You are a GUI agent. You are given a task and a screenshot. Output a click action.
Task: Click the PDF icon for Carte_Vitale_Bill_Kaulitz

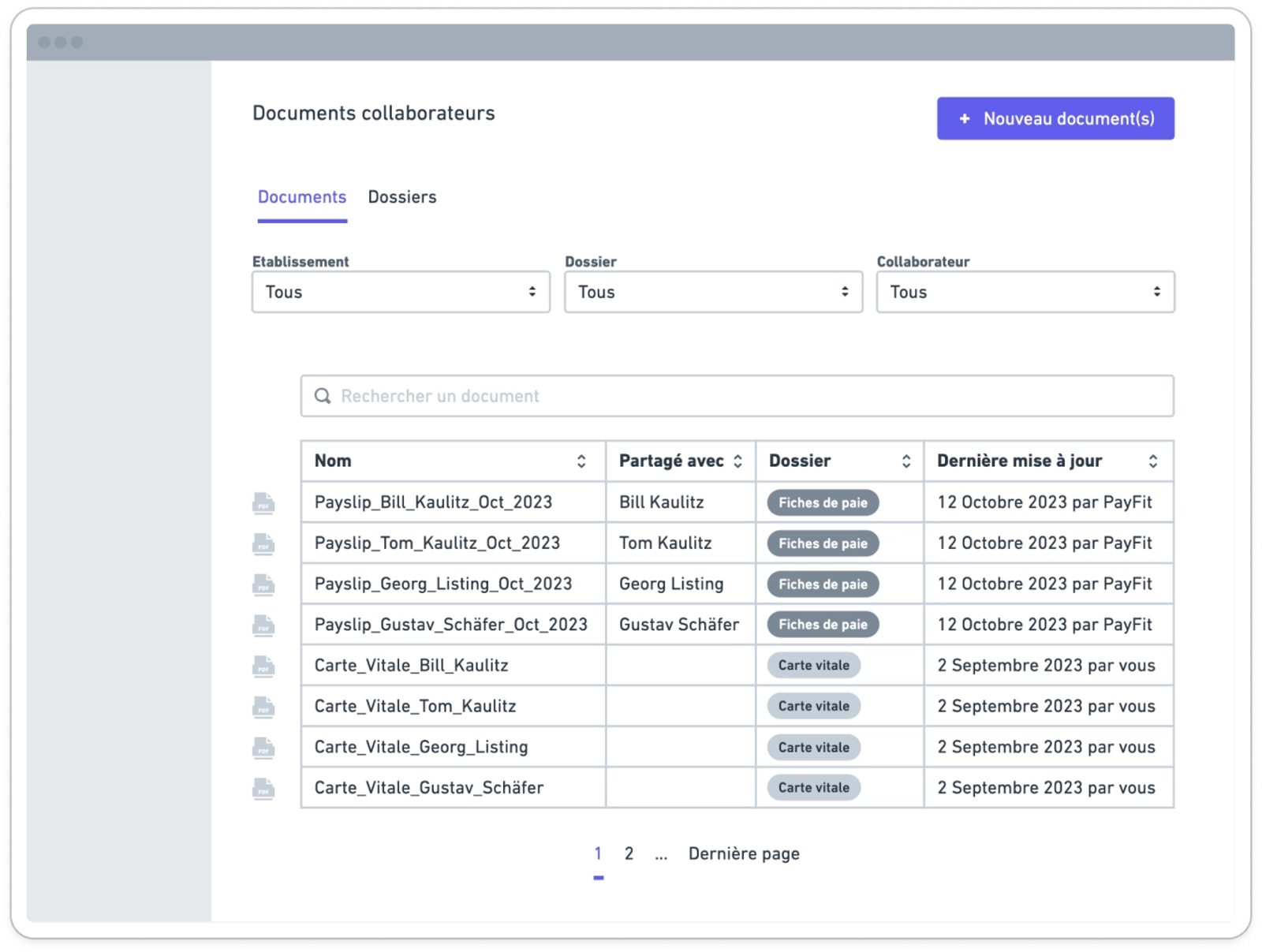pyautogui.click(x=263, y=666)
